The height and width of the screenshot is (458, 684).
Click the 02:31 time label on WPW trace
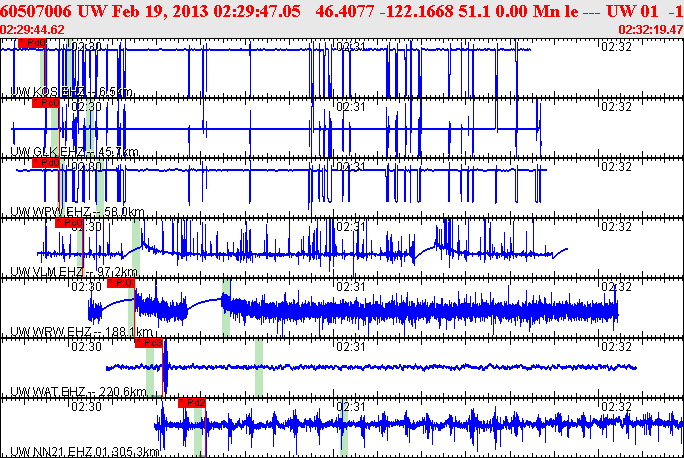[351, 167]
